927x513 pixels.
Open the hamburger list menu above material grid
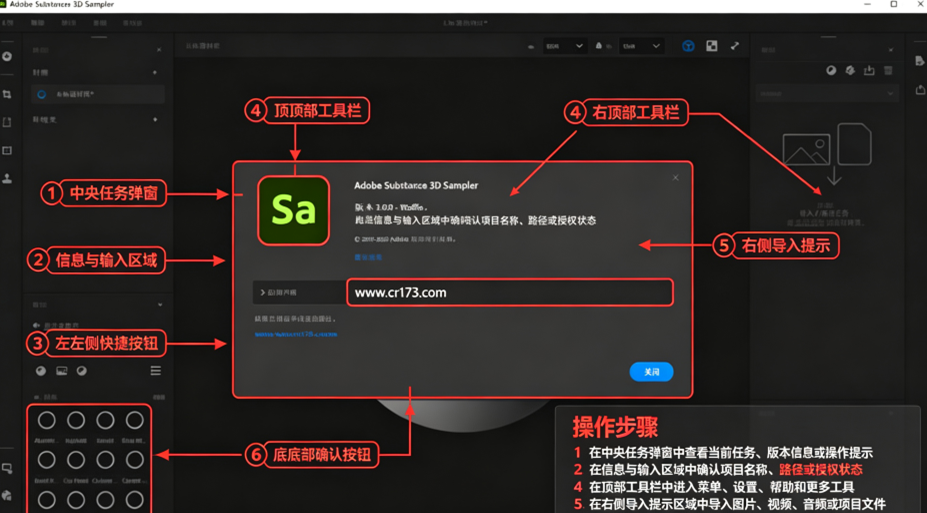tap(155, 371)
